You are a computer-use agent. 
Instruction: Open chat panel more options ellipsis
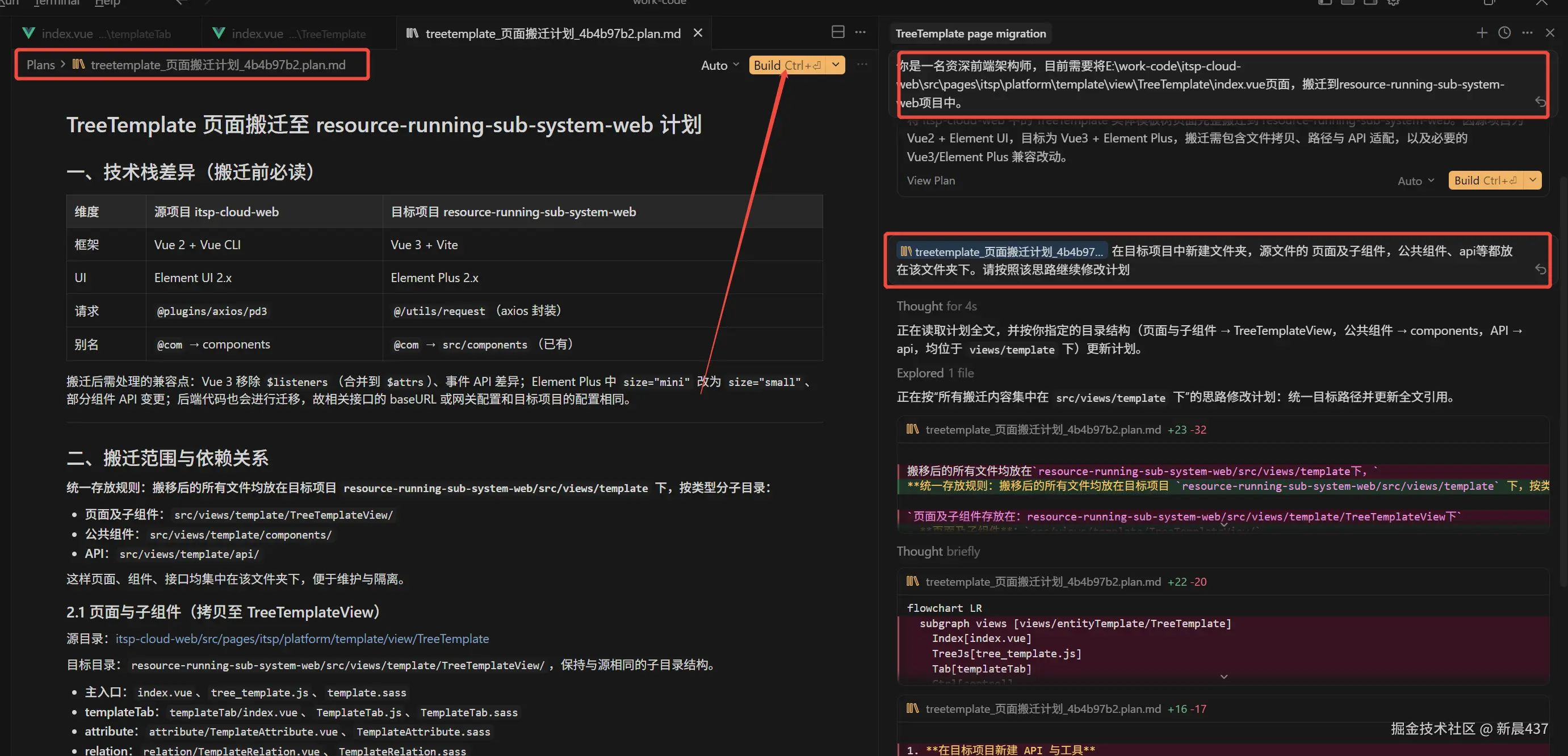pyautogui.click(x=1527, y=33)
